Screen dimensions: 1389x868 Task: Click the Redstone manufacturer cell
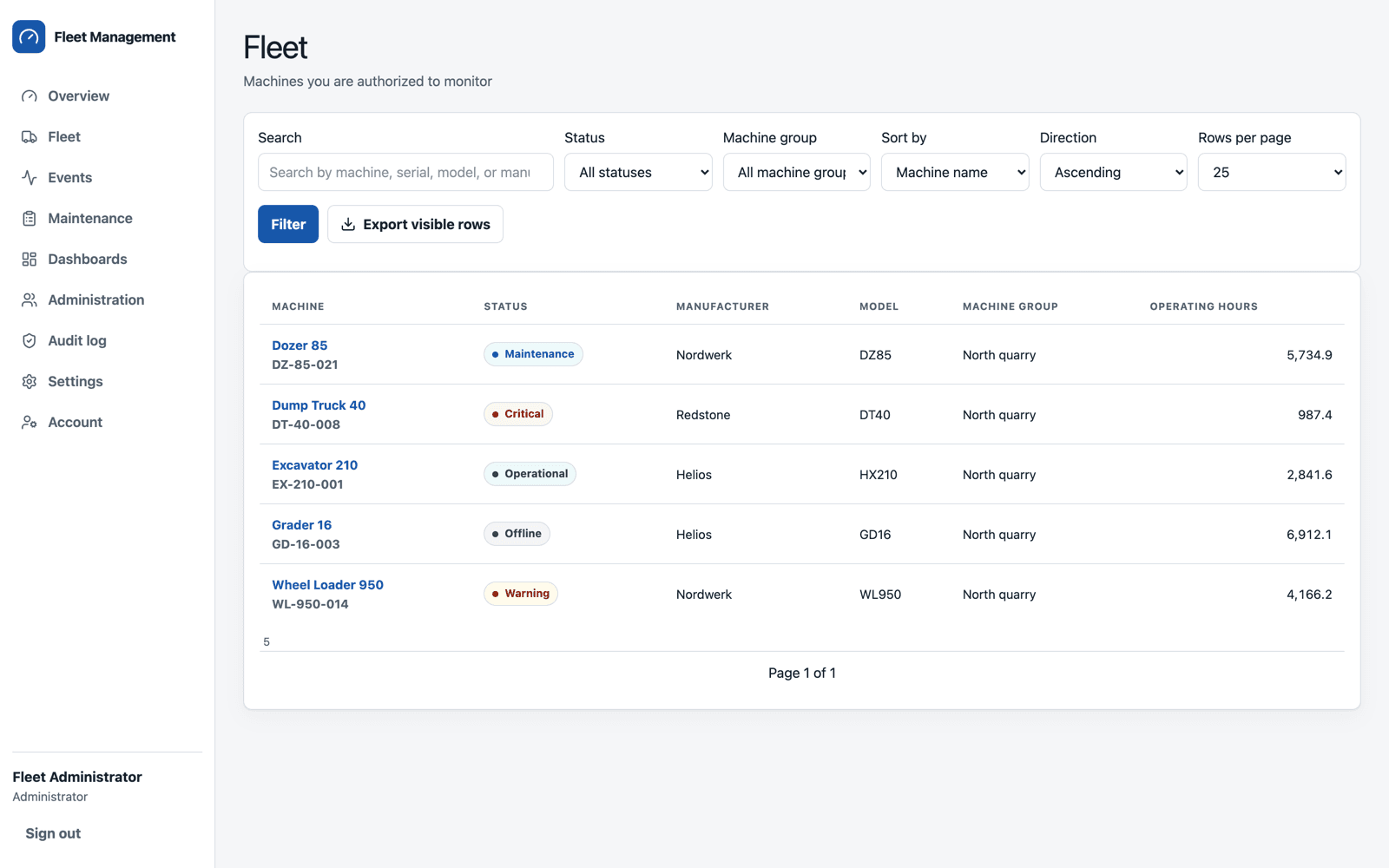tap(703, 415)
